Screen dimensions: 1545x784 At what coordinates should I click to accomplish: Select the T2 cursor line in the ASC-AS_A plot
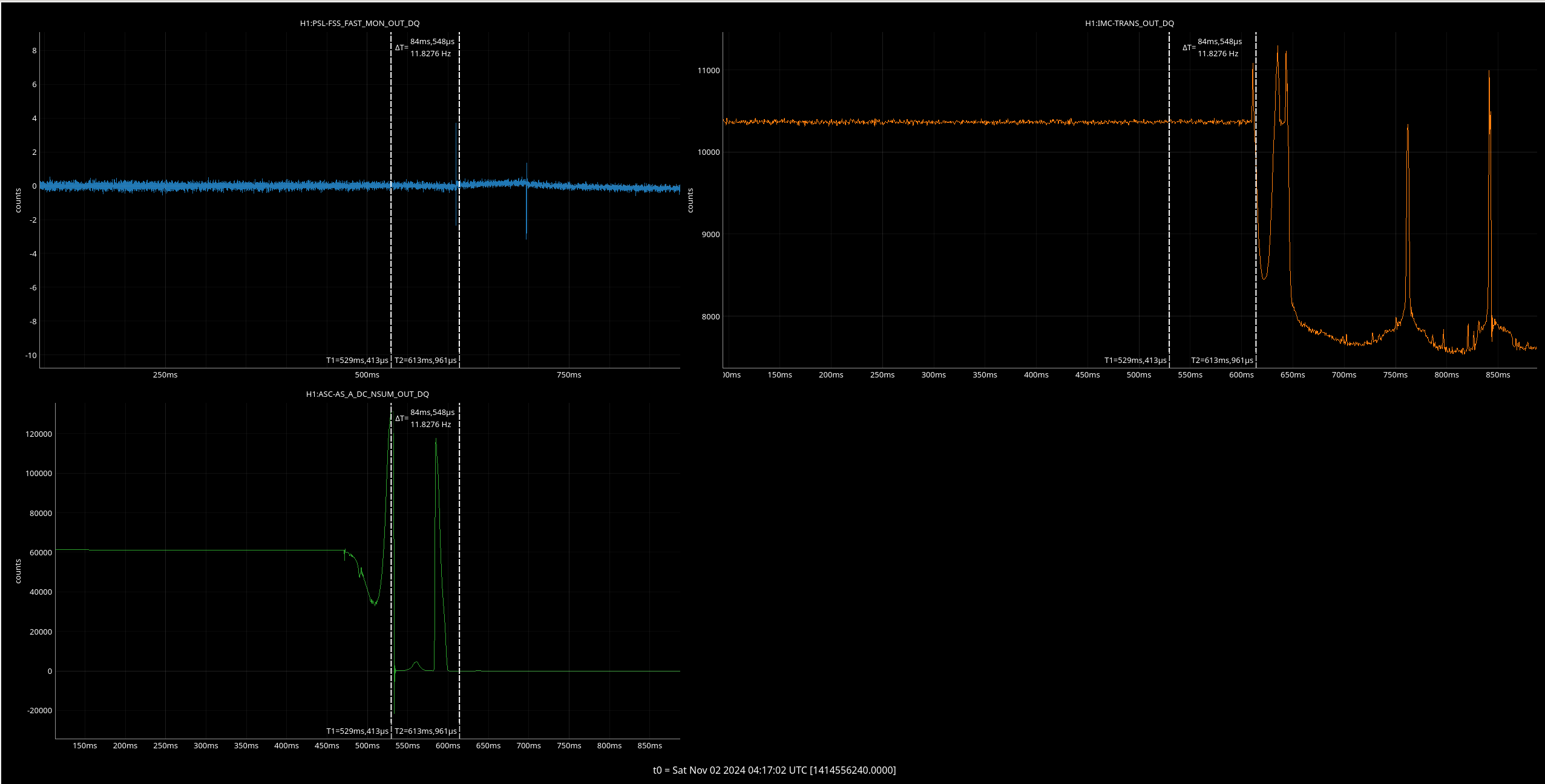tap(459, 570)
